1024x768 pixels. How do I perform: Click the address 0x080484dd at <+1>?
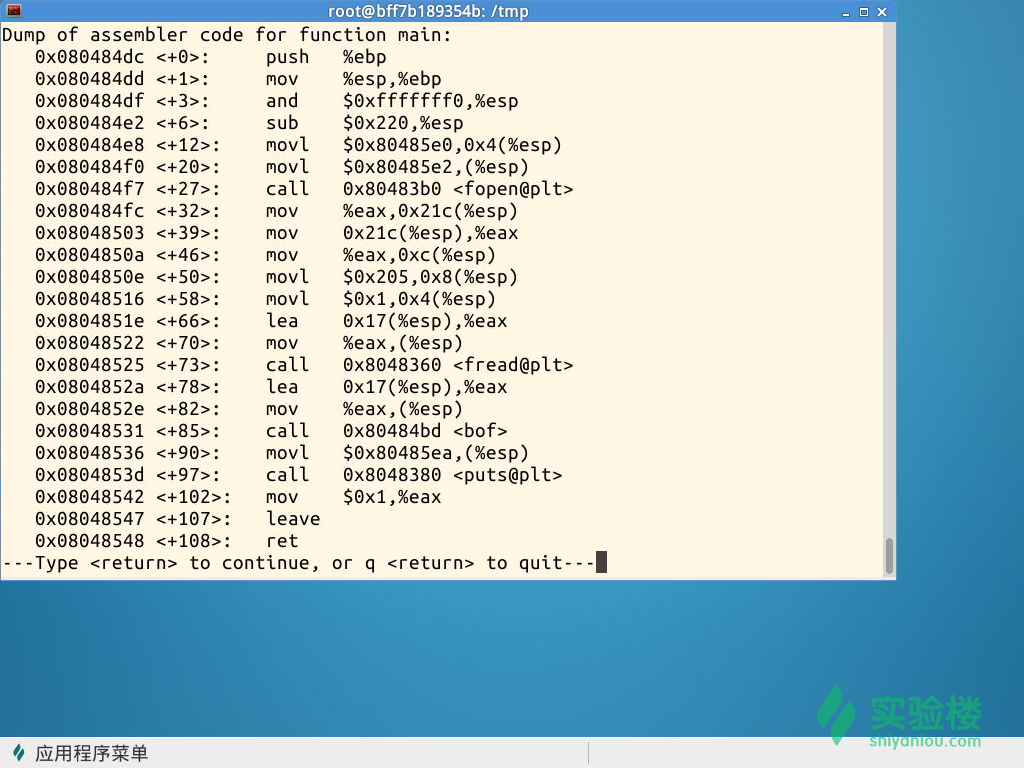(89, 79)
